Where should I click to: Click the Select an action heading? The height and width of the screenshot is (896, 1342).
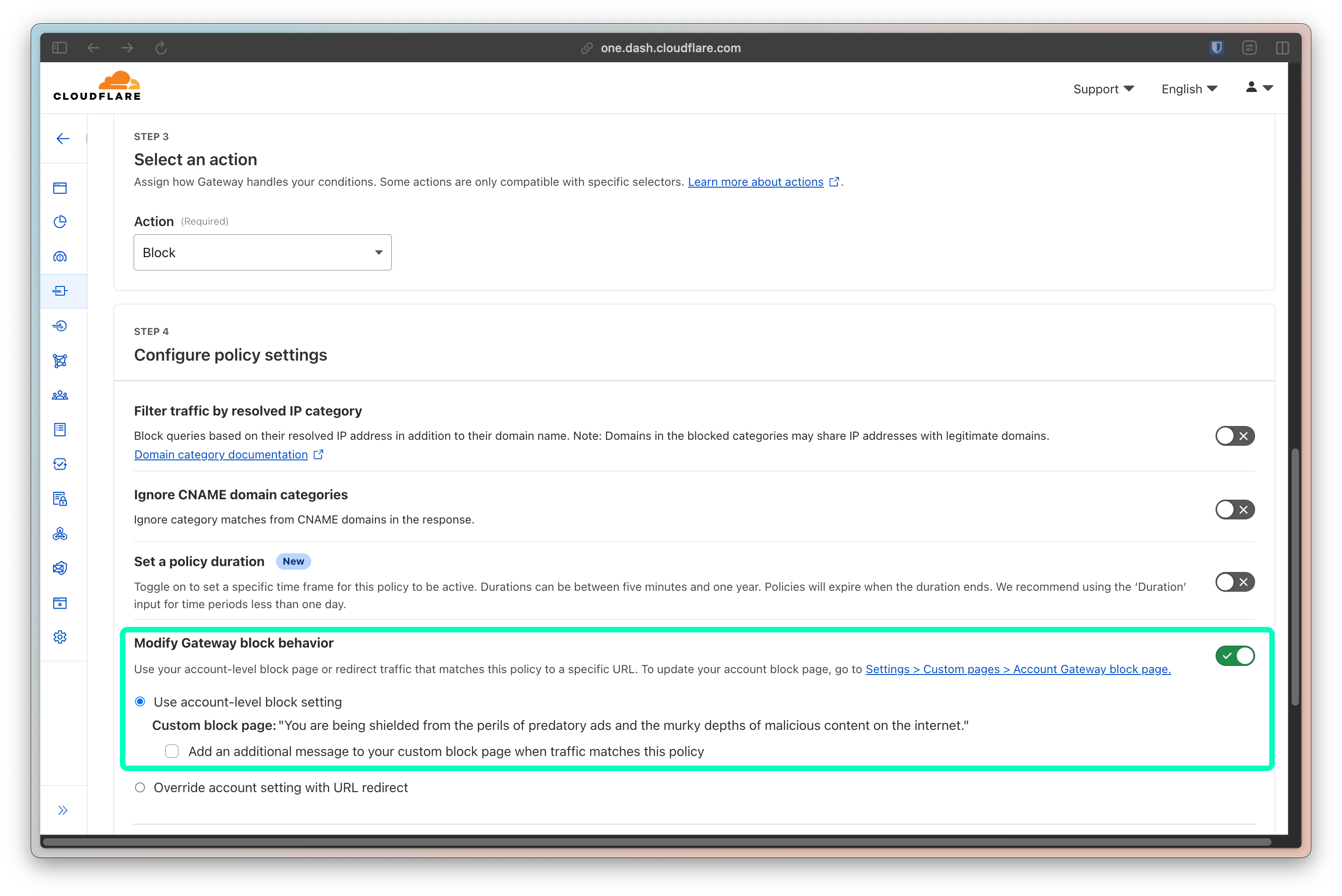tap(195, 159)
